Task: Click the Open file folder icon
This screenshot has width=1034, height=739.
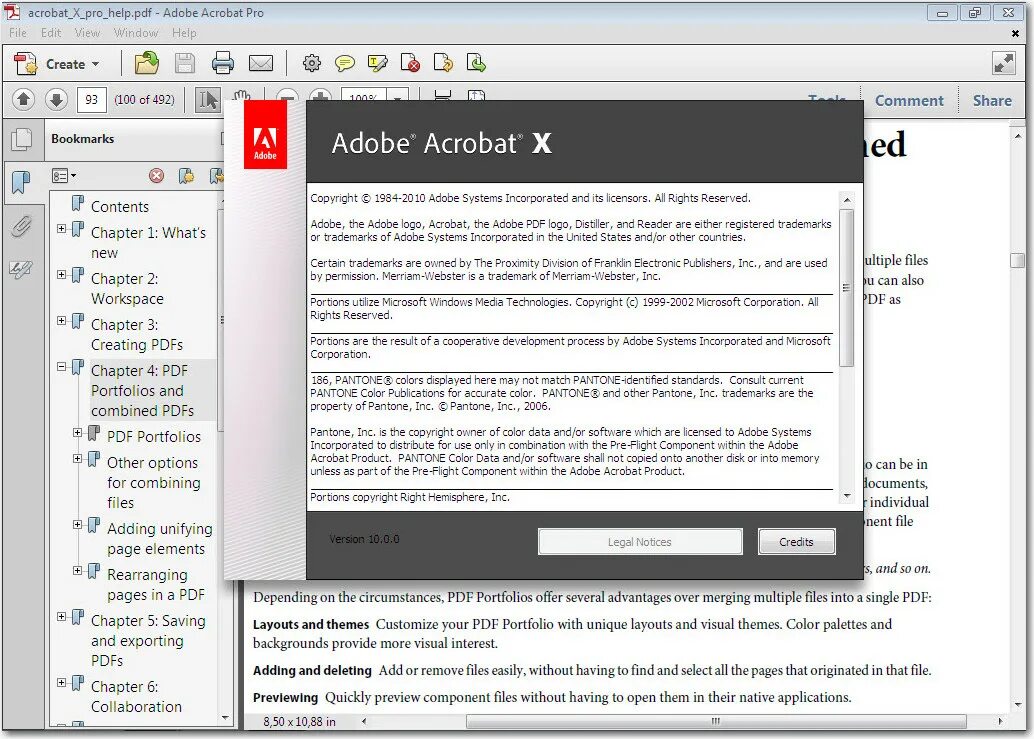Action: pos(146,63)
